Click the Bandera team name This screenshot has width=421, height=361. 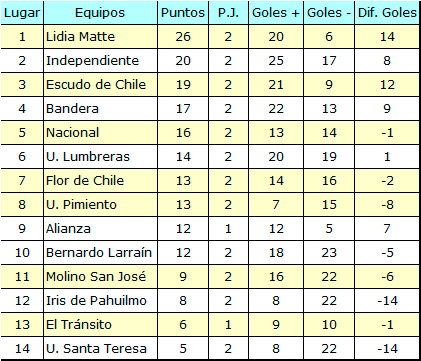pos(72,109)
